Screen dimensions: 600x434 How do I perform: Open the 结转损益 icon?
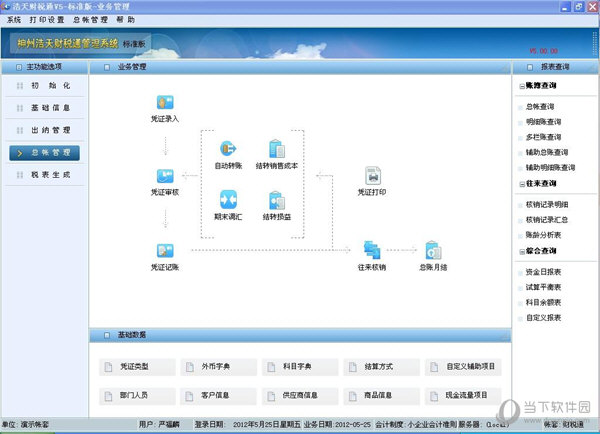click(277, 201)
